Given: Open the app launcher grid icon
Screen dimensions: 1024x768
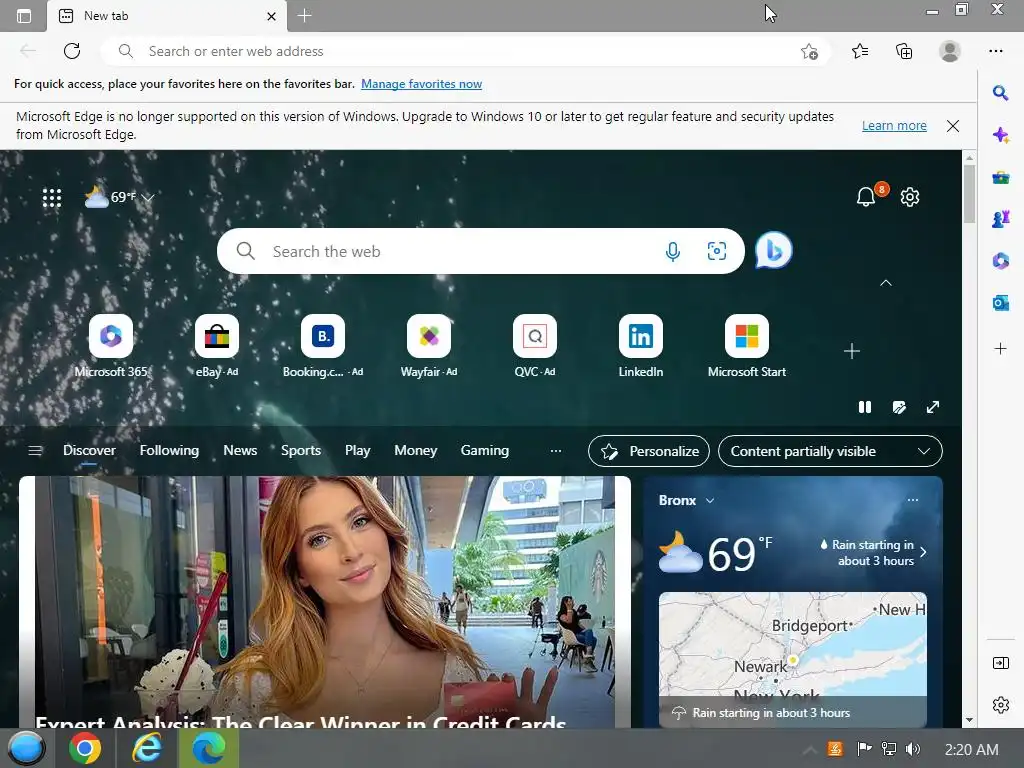Looking at the screenshot, I should pyautogui.click(x=52, y=197).
